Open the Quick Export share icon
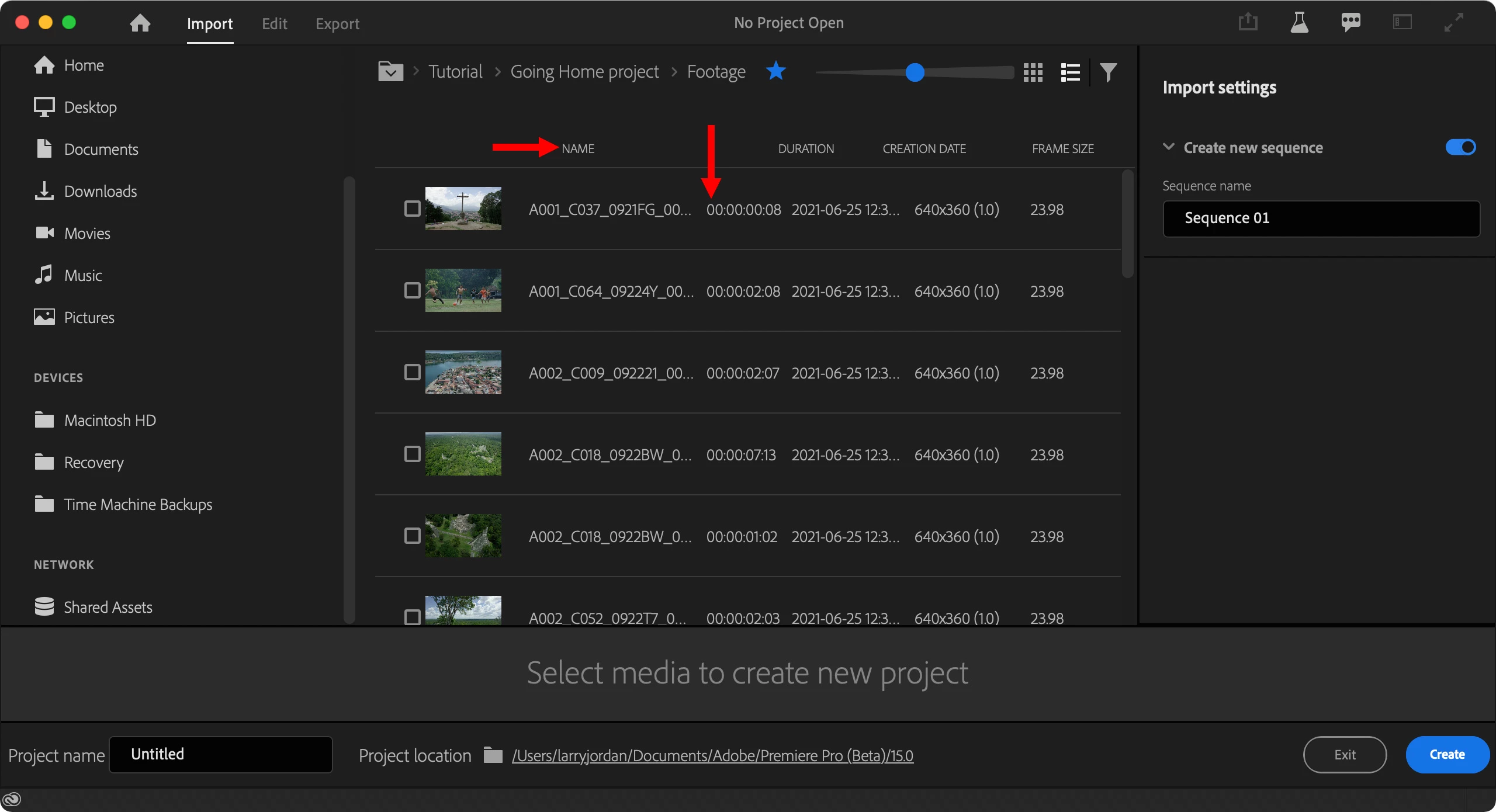This screenshot has height=812, width=1496. [x=1248, y=23]
